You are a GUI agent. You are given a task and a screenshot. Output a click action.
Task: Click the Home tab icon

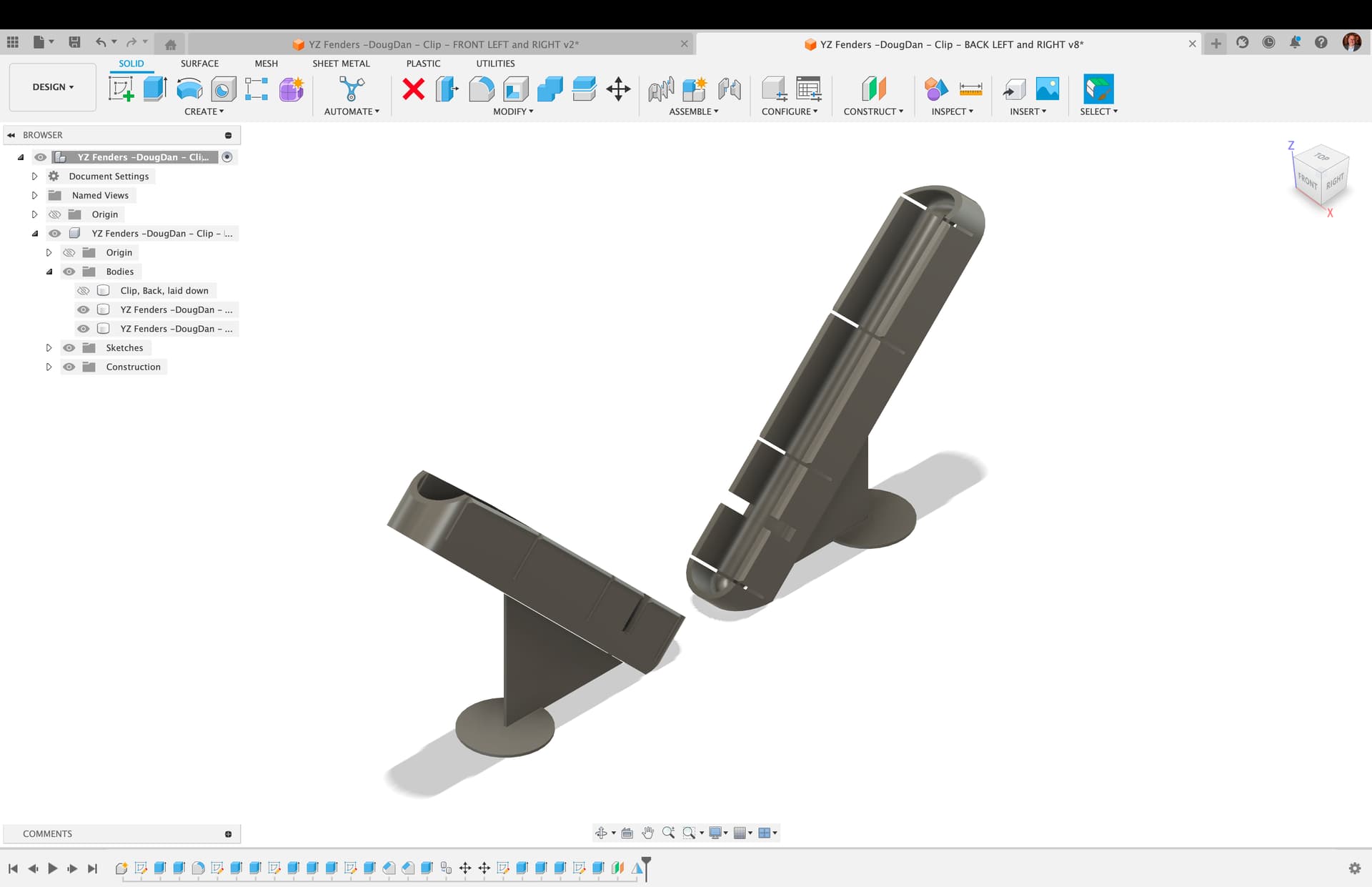[x=170, y=44]
